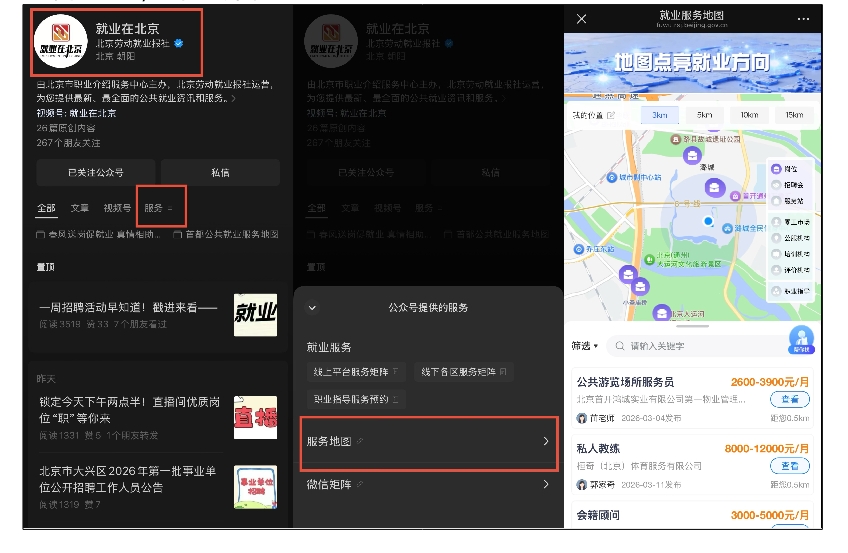Click the 城市副中心站 subway marker on map
The height and width of the screenshot is (553, 848).
[x=612, y=177]
